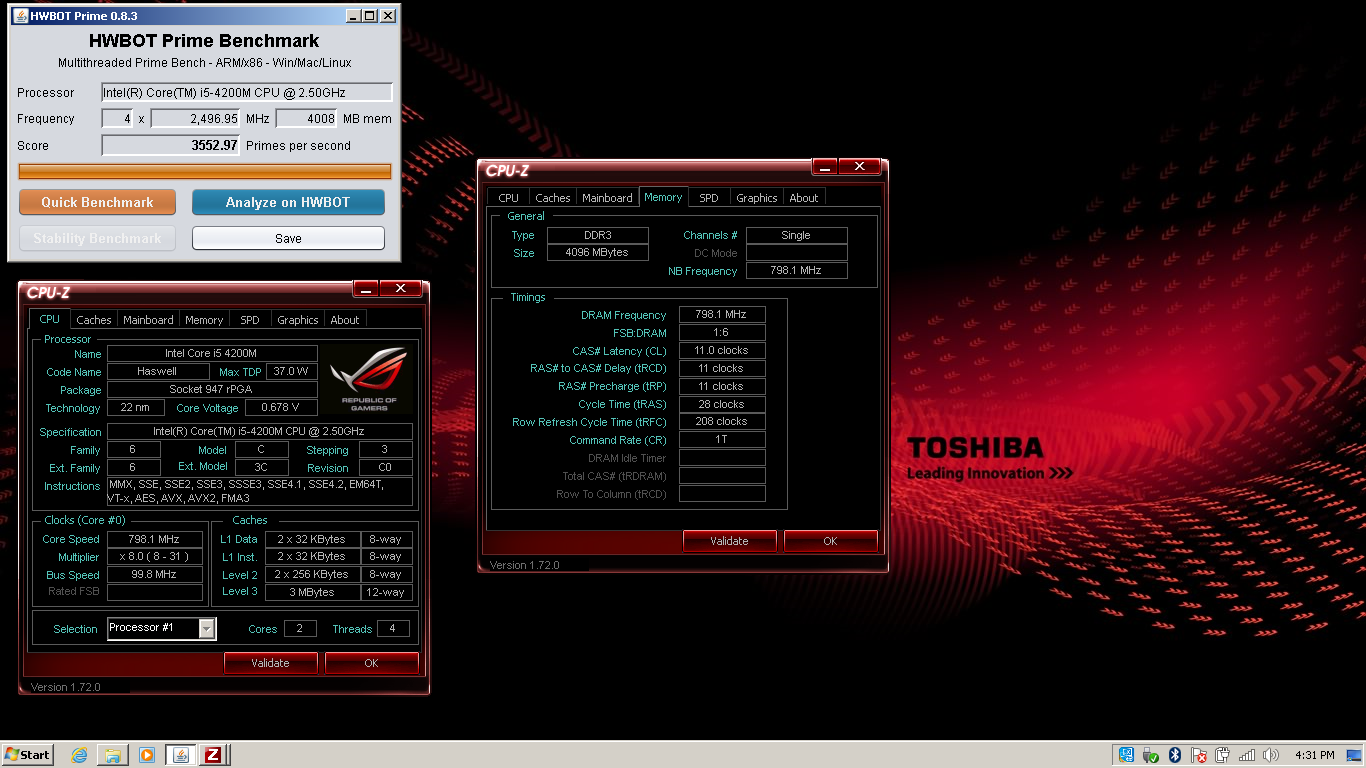Screen dimensions: 1366x768
Task: Select the Mainboard tab in Memory window
Action: coord(607,198)
